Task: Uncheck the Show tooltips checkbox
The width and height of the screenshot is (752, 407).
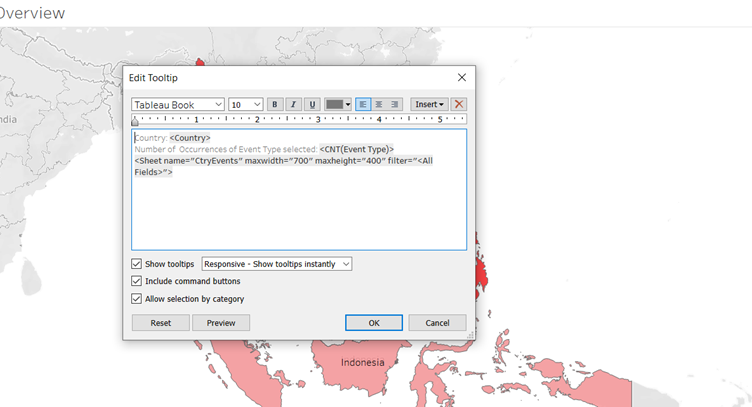Action: pos(137,264)
